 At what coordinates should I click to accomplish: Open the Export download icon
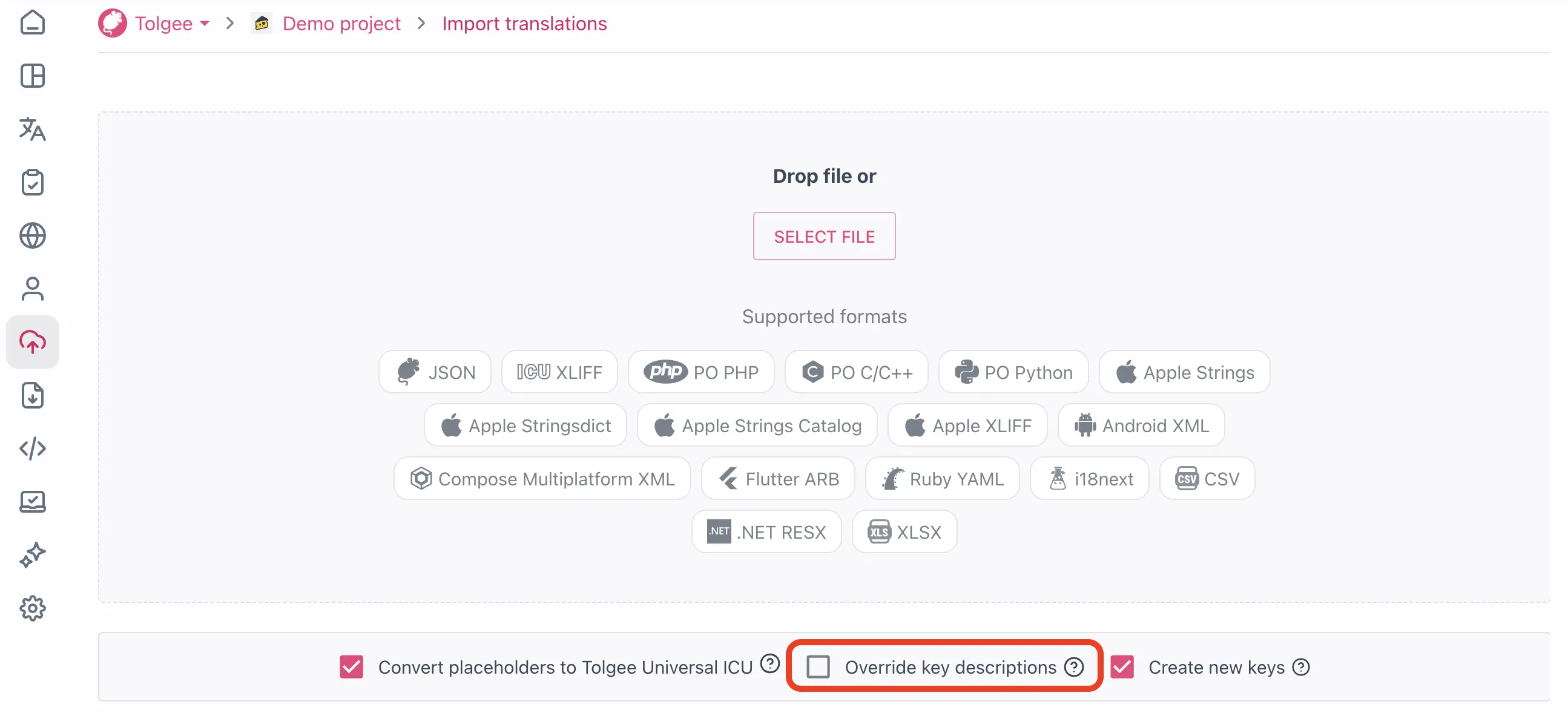32,395
